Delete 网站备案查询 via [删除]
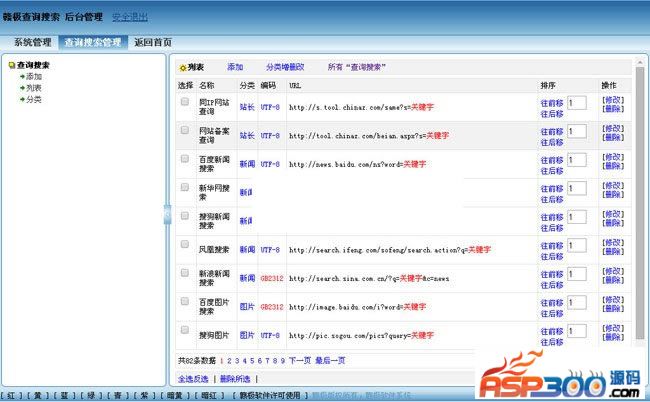650x402 pixels. (613, 138)
